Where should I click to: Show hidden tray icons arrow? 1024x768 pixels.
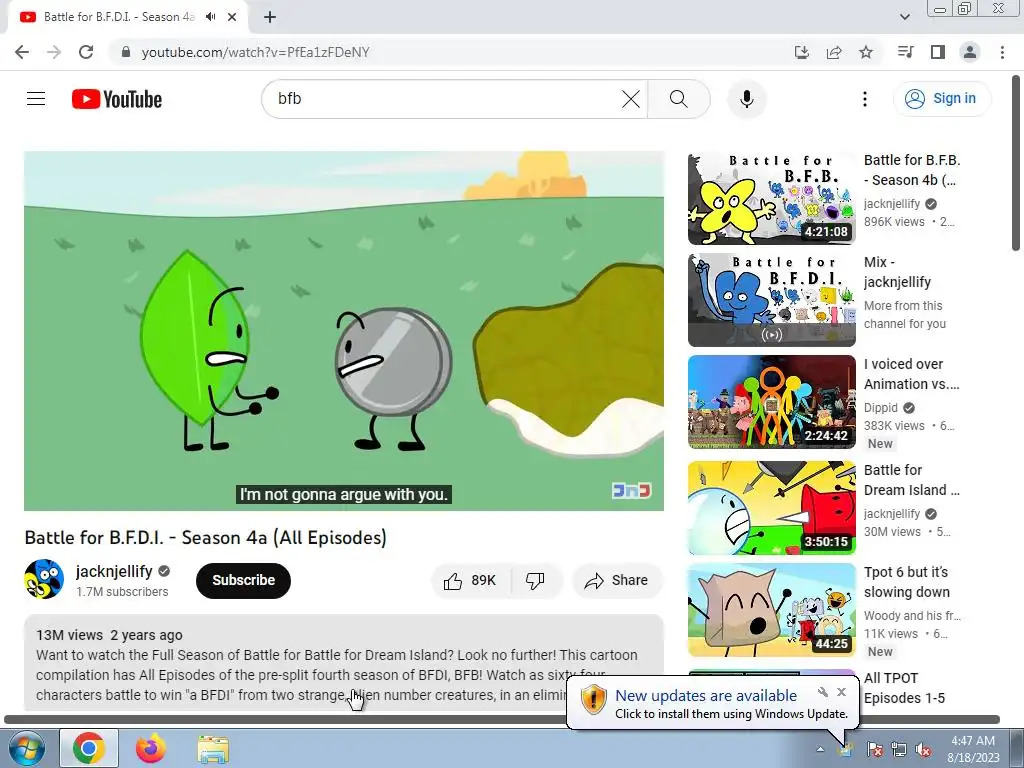[820, 749]
